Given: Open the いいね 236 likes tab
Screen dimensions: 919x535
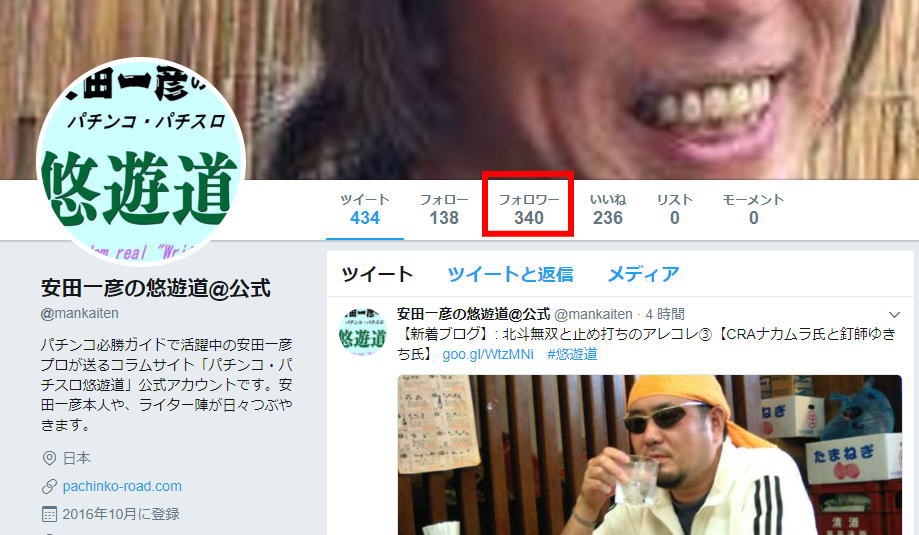Looking at the screenshot, I should (608, 209).
